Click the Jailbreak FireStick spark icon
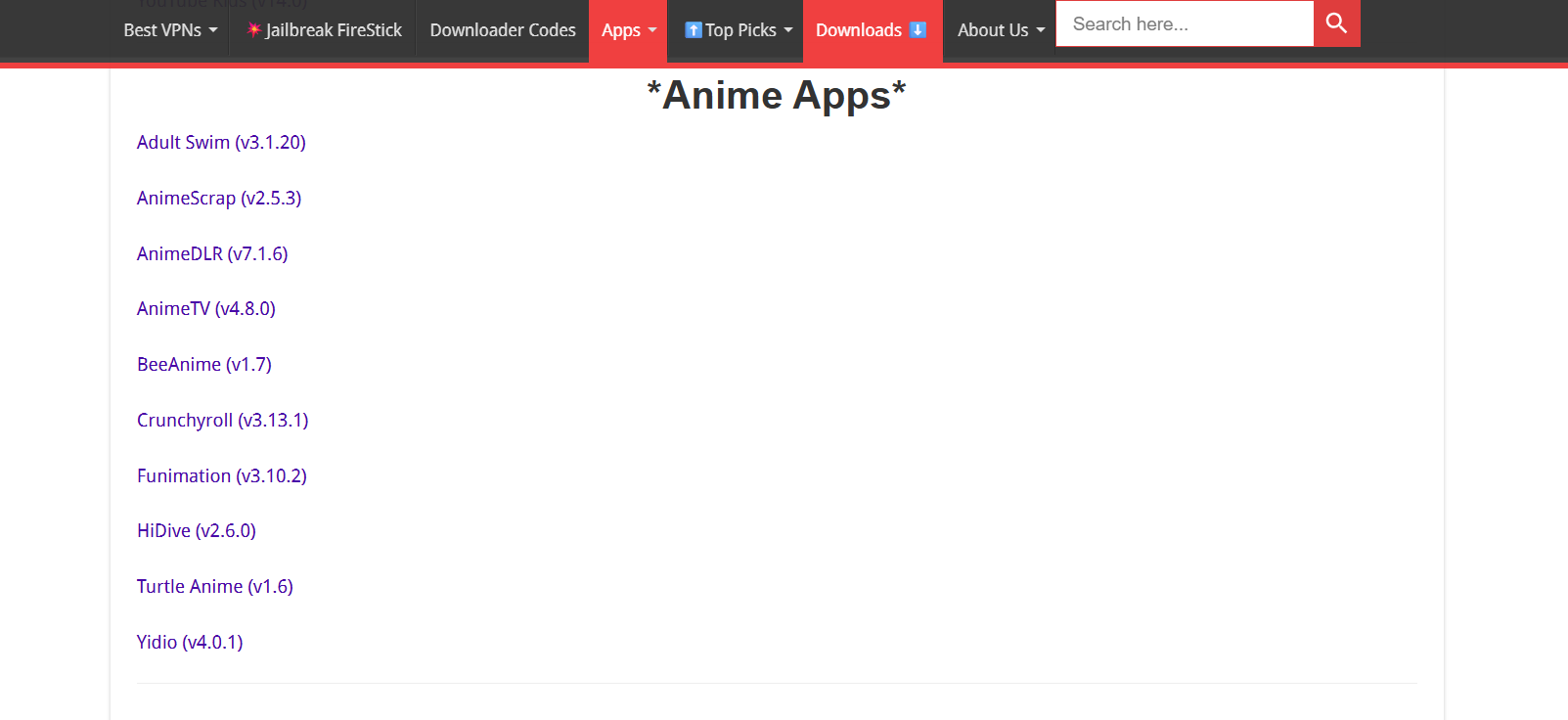The image size is (1568, 720). point(254,30)
